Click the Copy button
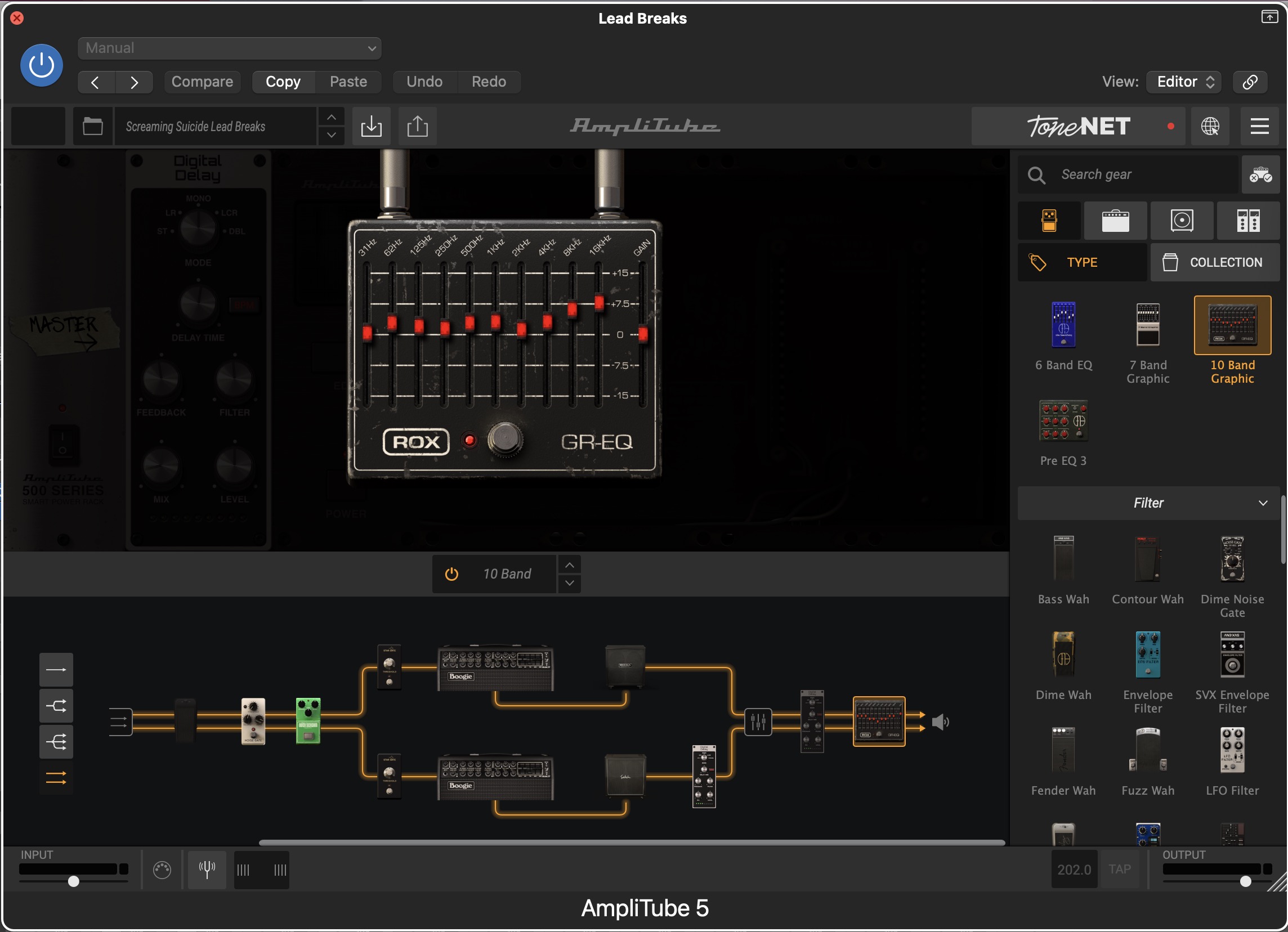Viewport: 1288px width, 932px height. tap(283, 82)
